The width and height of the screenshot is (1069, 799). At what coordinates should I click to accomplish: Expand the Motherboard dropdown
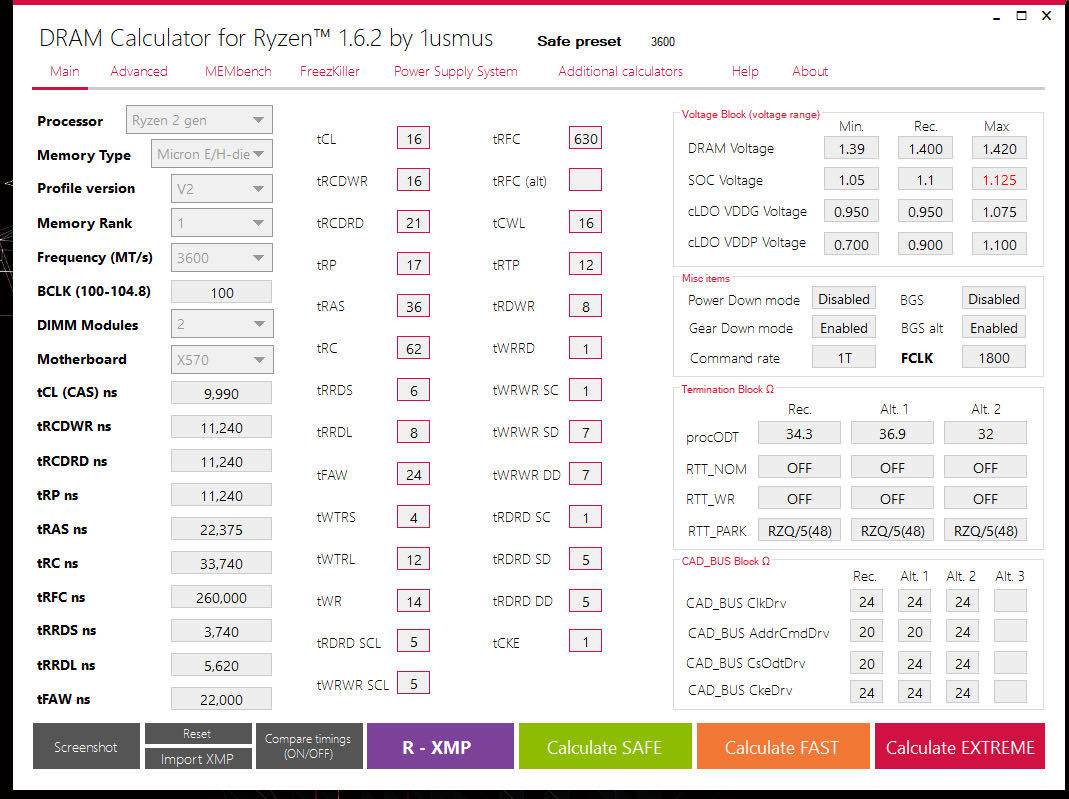click(222, 359)
